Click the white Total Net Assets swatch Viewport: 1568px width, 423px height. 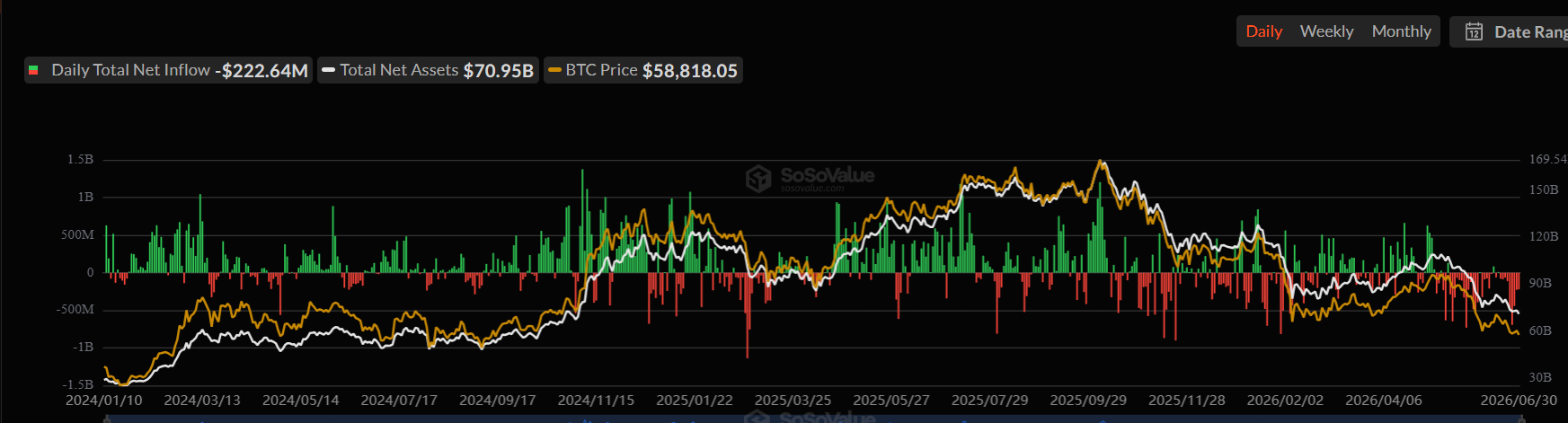329,70
